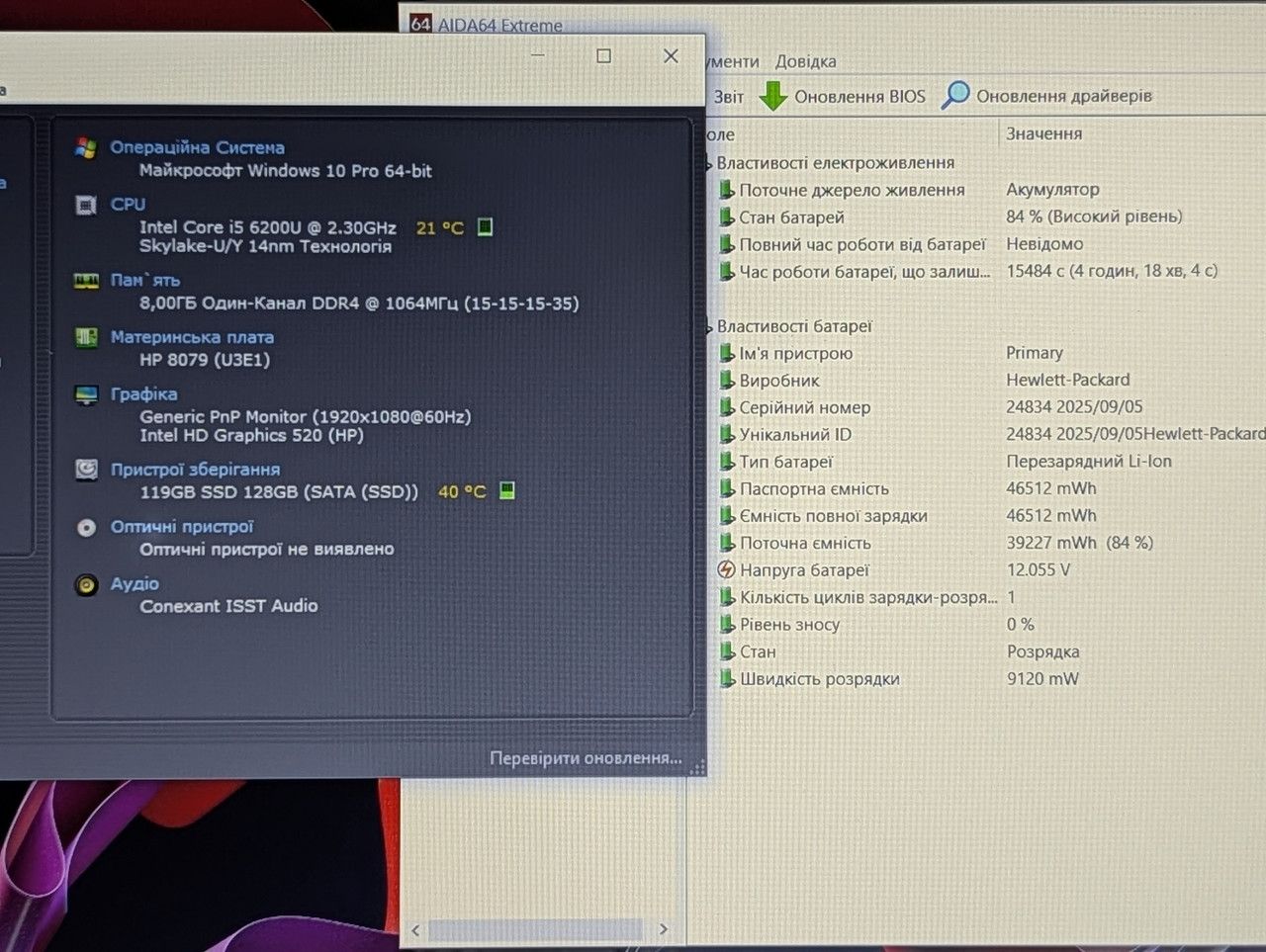Click the storage devices drive icon
The image size is (1266, 952).
[86, 470]
